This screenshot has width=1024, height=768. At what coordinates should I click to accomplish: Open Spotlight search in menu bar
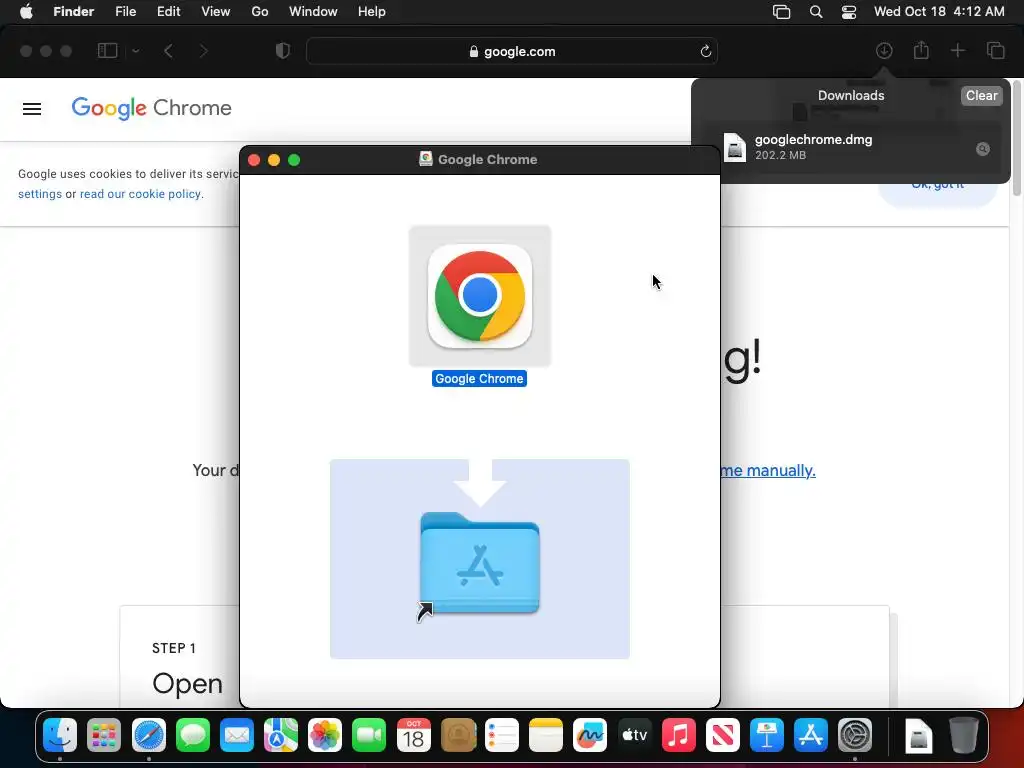pyautogui.click(x=816, y=12)
